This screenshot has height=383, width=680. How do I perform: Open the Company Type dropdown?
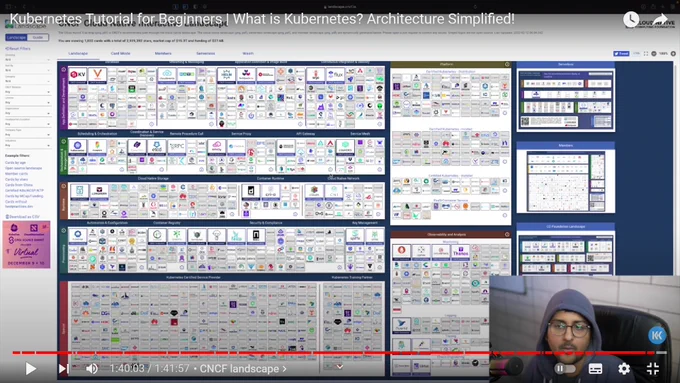tap(27, 134)
